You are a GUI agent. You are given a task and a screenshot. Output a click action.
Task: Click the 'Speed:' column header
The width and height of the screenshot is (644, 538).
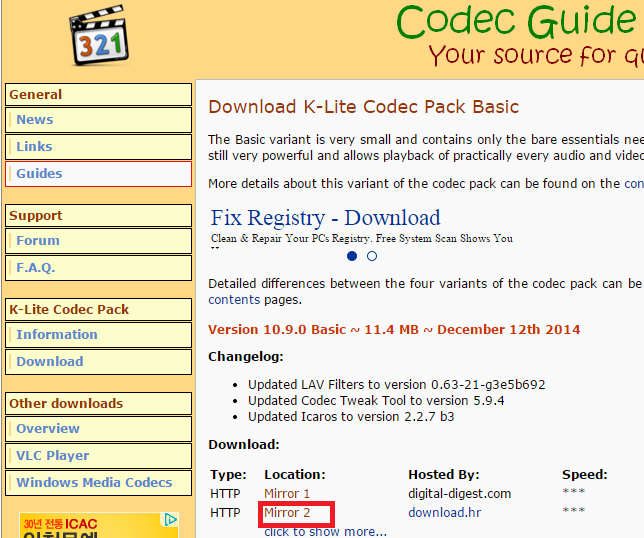click(x=584, y=475)
